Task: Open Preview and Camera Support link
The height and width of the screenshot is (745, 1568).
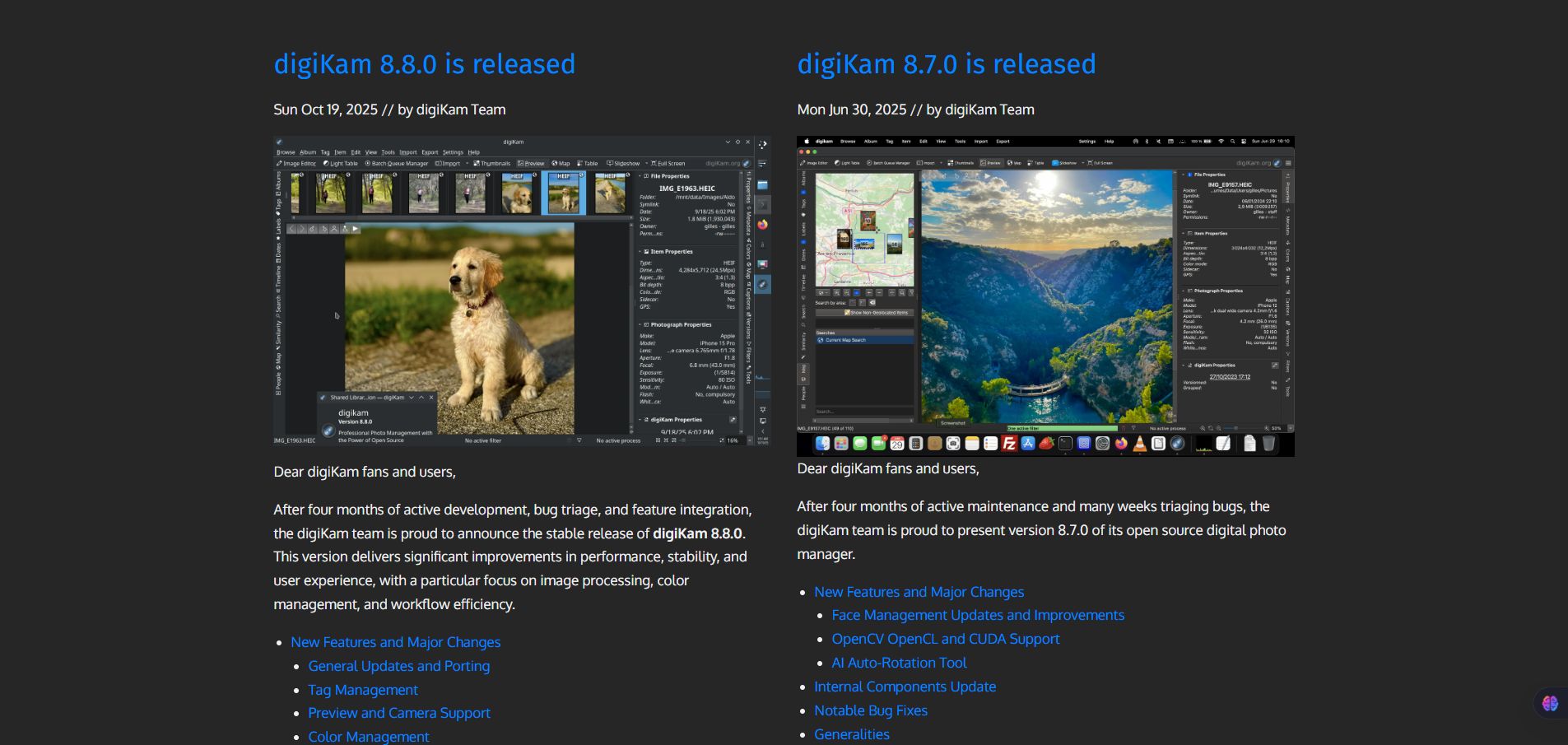Action: click(x=399, y=713)
